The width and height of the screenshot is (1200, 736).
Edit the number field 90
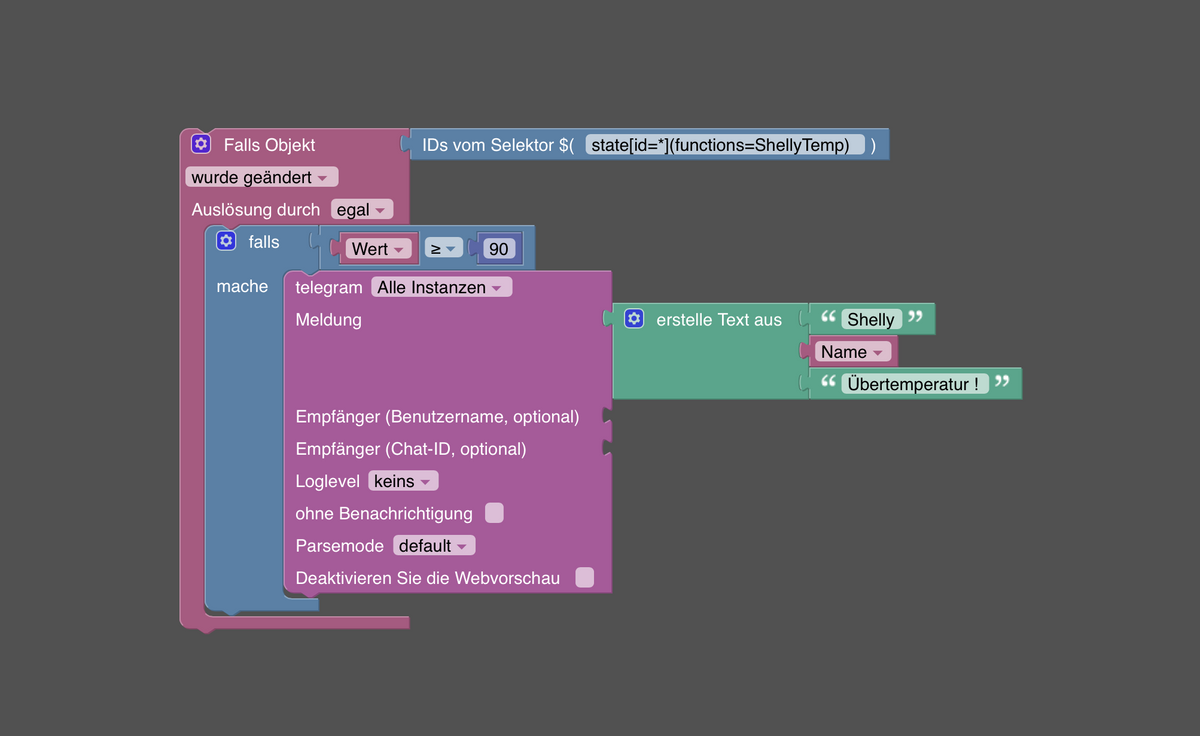coord(498,249)
